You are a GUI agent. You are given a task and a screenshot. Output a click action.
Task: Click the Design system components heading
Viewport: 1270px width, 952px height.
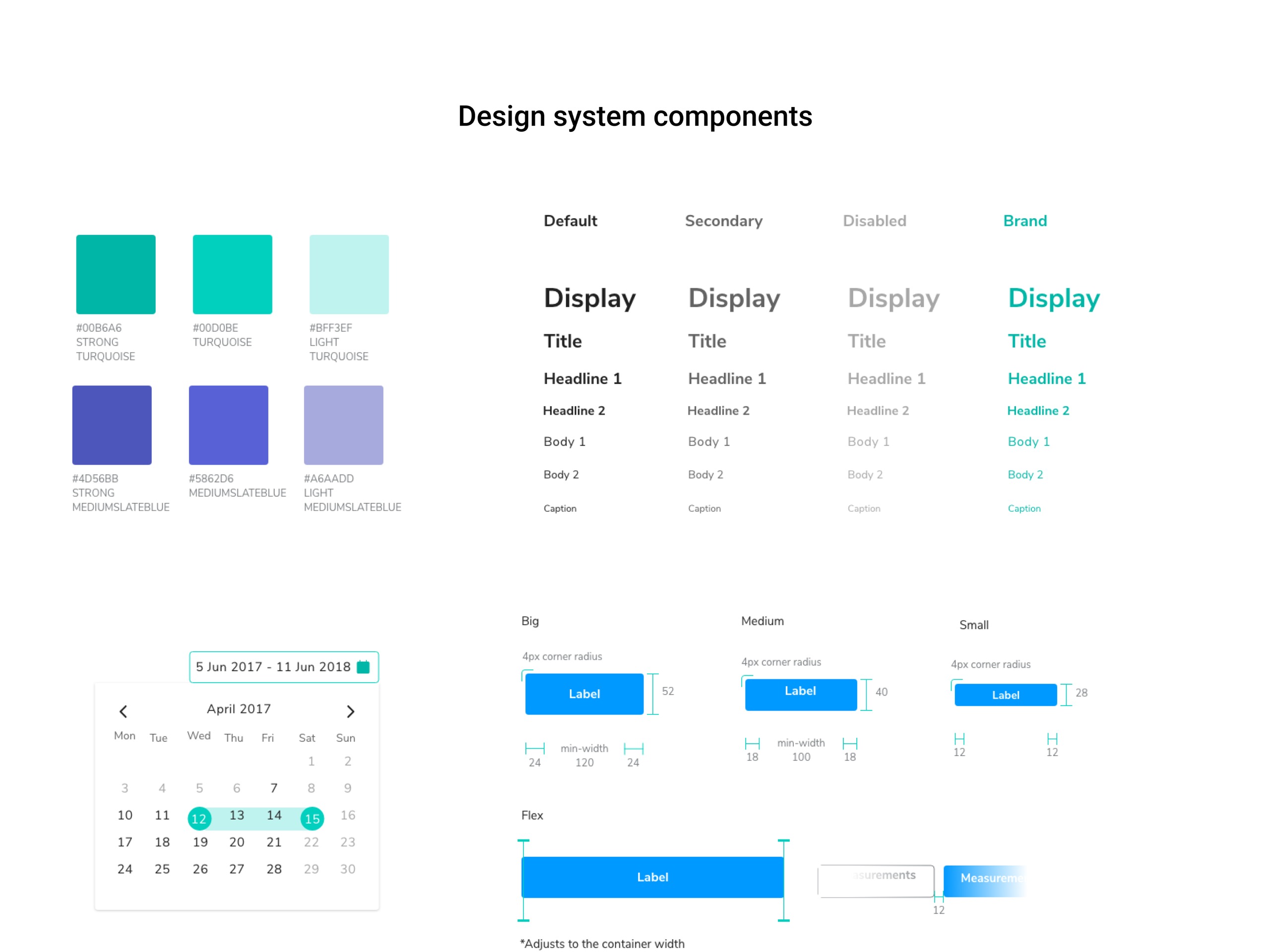click(635, 117)
